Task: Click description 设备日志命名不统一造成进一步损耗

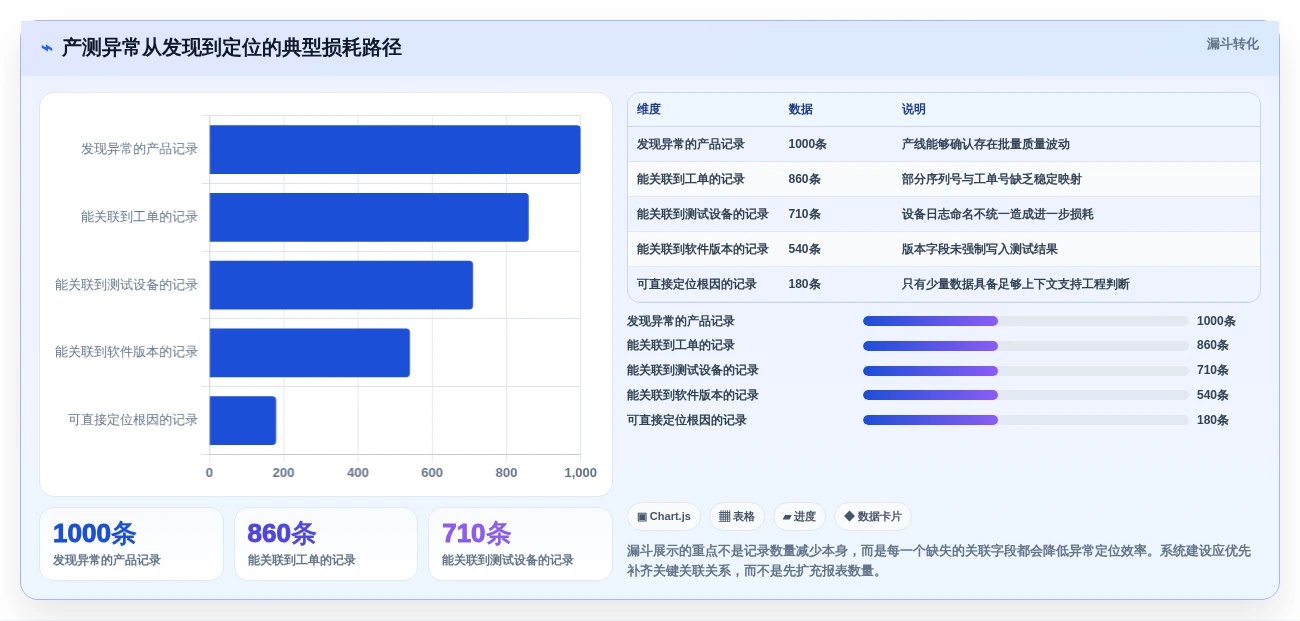Action: [x=997, y=214]
